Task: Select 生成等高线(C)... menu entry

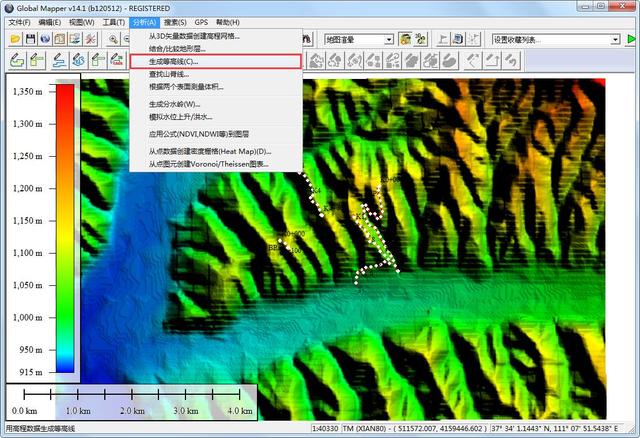Action: click(x=216, y=62)
